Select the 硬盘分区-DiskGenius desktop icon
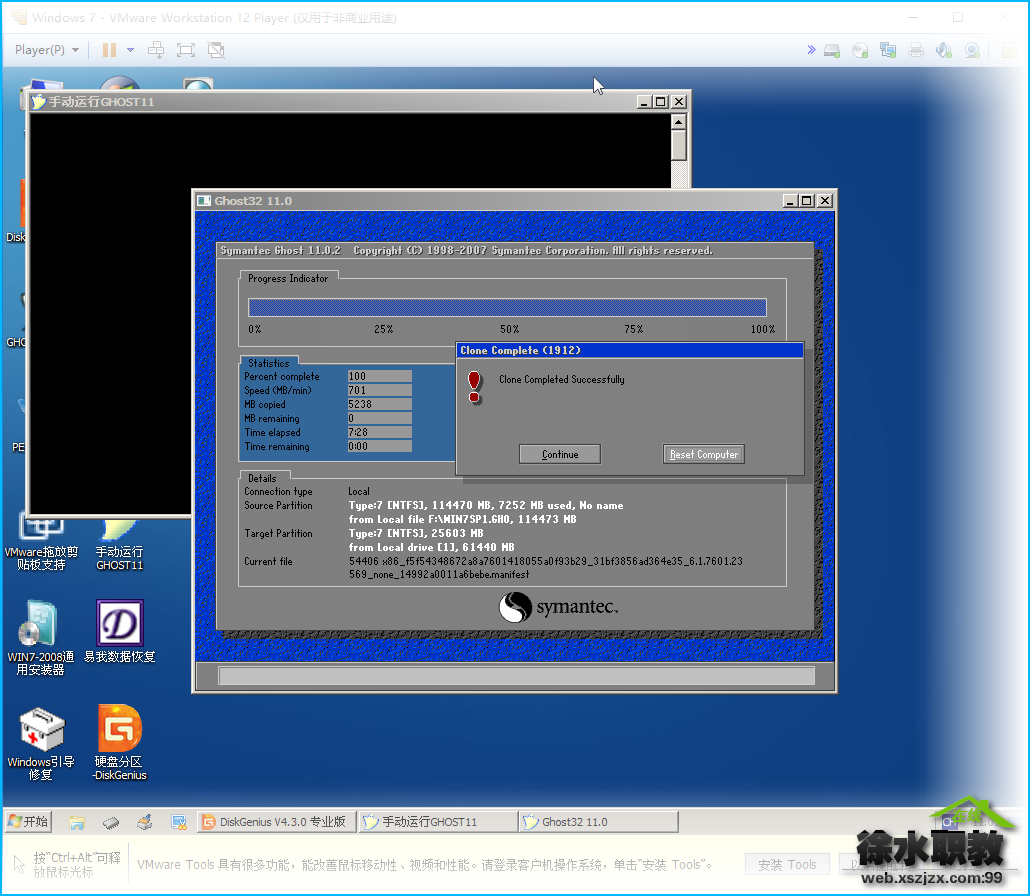Image resolution: width=1030 pixels, height=896 pixels. click(x=120, y=743)
